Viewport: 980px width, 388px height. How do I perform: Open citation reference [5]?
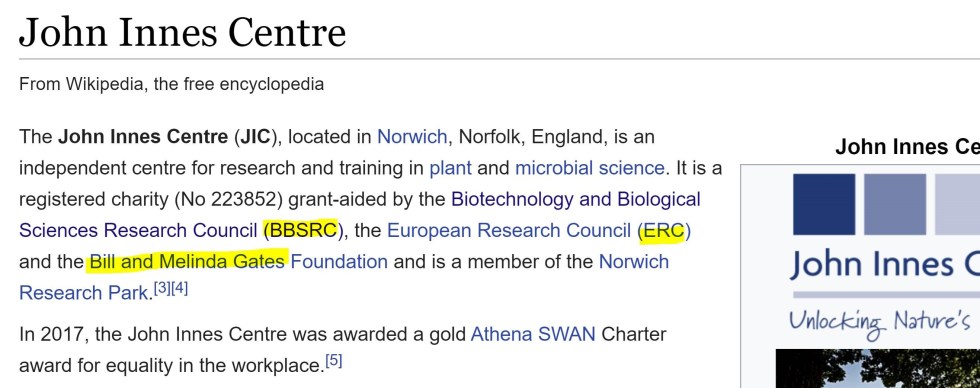click(x=334, y=362)
